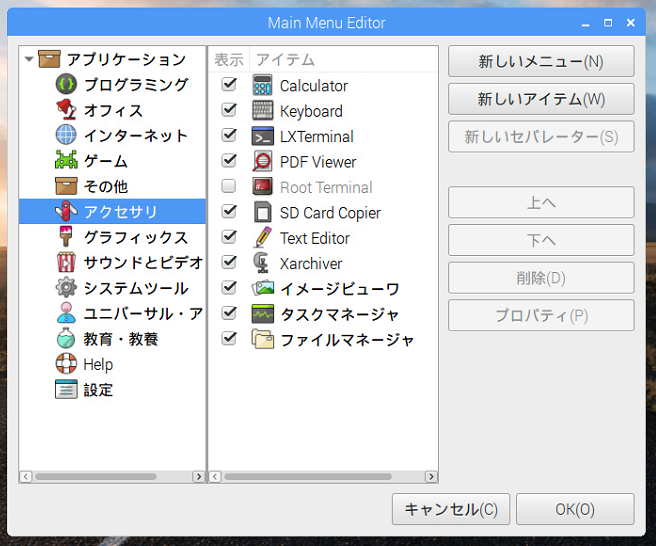This screenshot has height=546, width=656.
Task: Click the インターネット globe icon
Action: tap(66, 135)
